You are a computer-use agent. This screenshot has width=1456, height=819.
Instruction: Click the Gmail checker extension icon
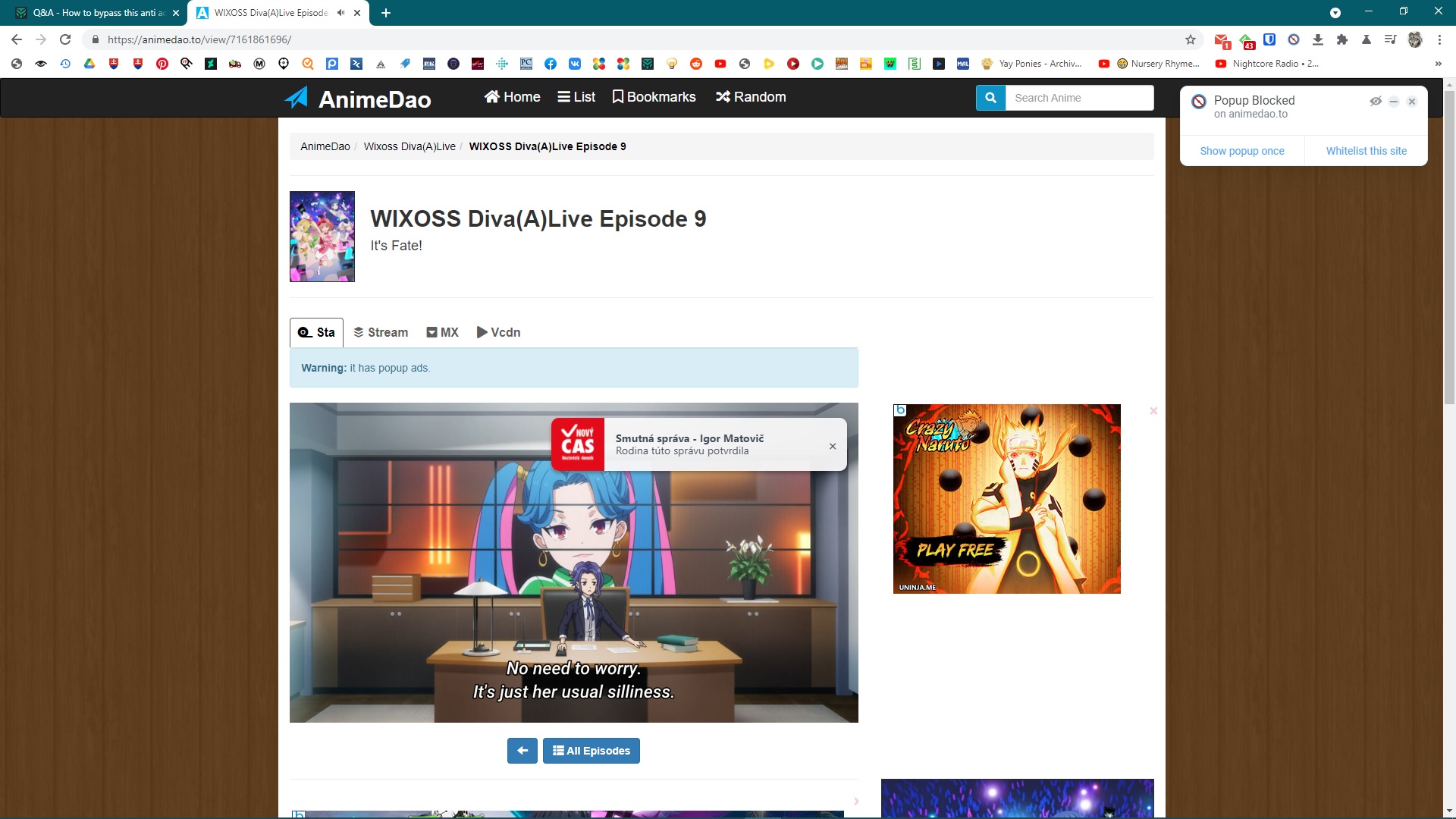coord(1221,40)
